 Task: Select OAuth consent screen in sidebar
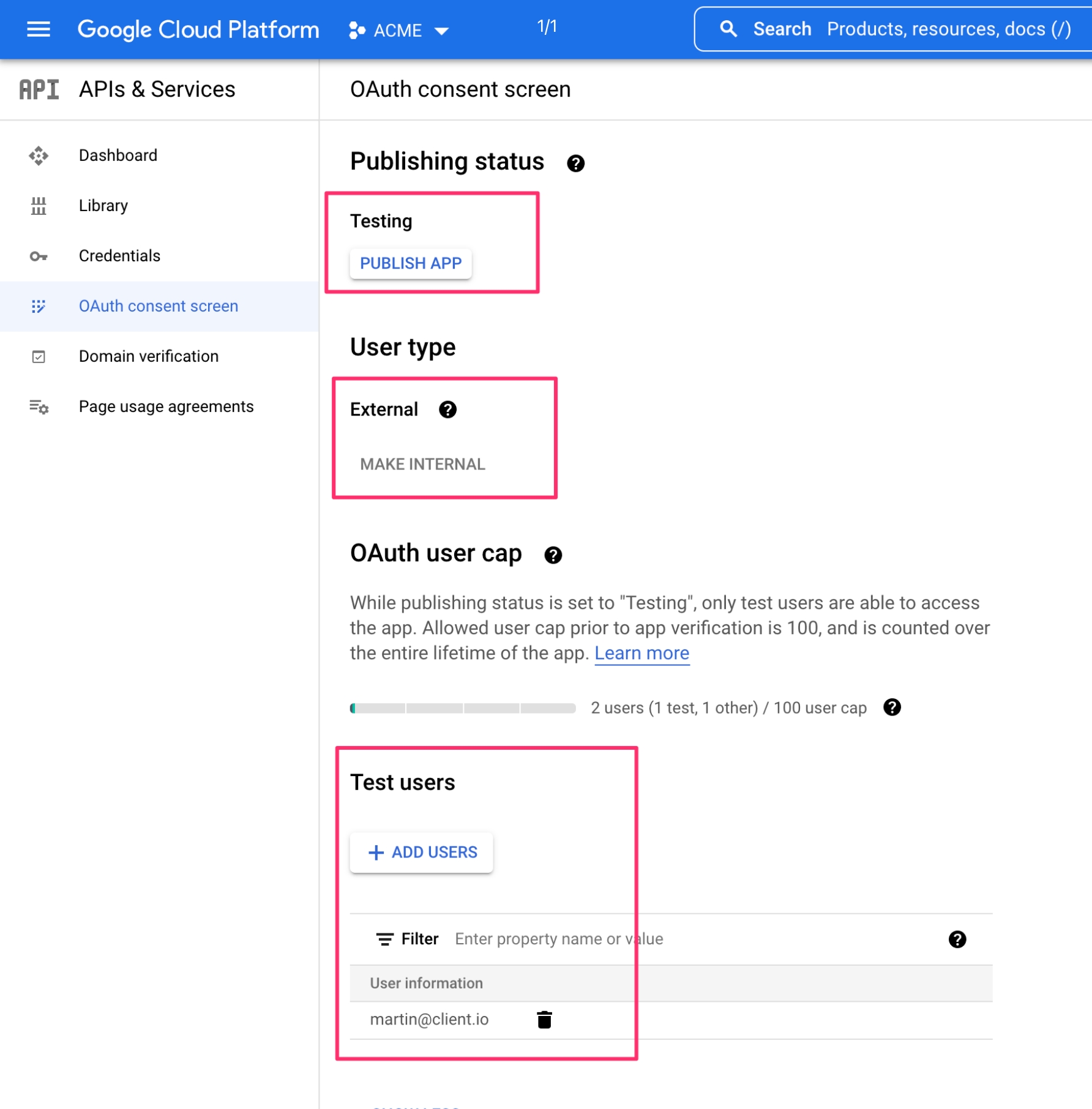(x=158, y=306)
